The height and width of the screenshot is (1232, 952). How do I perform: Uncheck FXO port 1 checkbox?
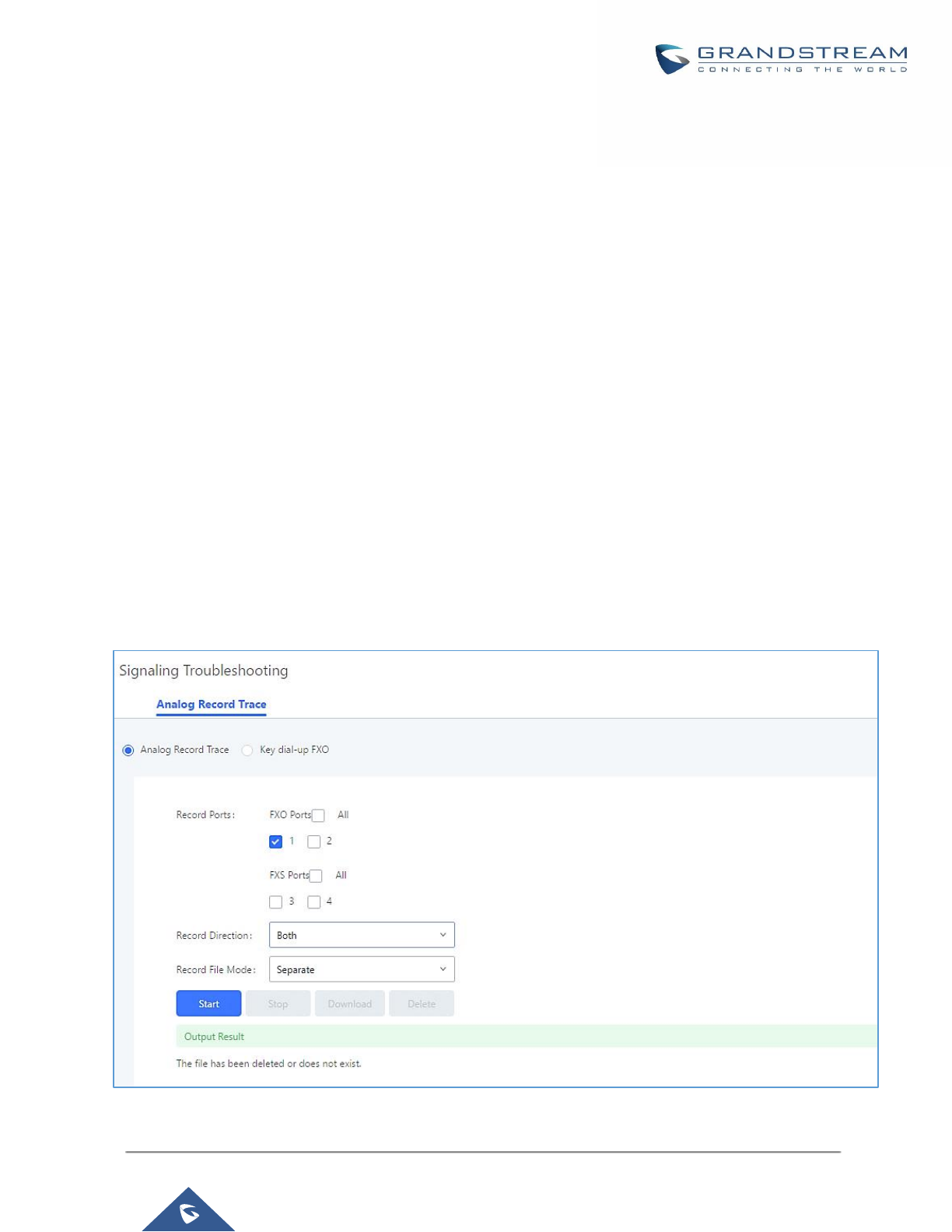(x=275, y=842)
